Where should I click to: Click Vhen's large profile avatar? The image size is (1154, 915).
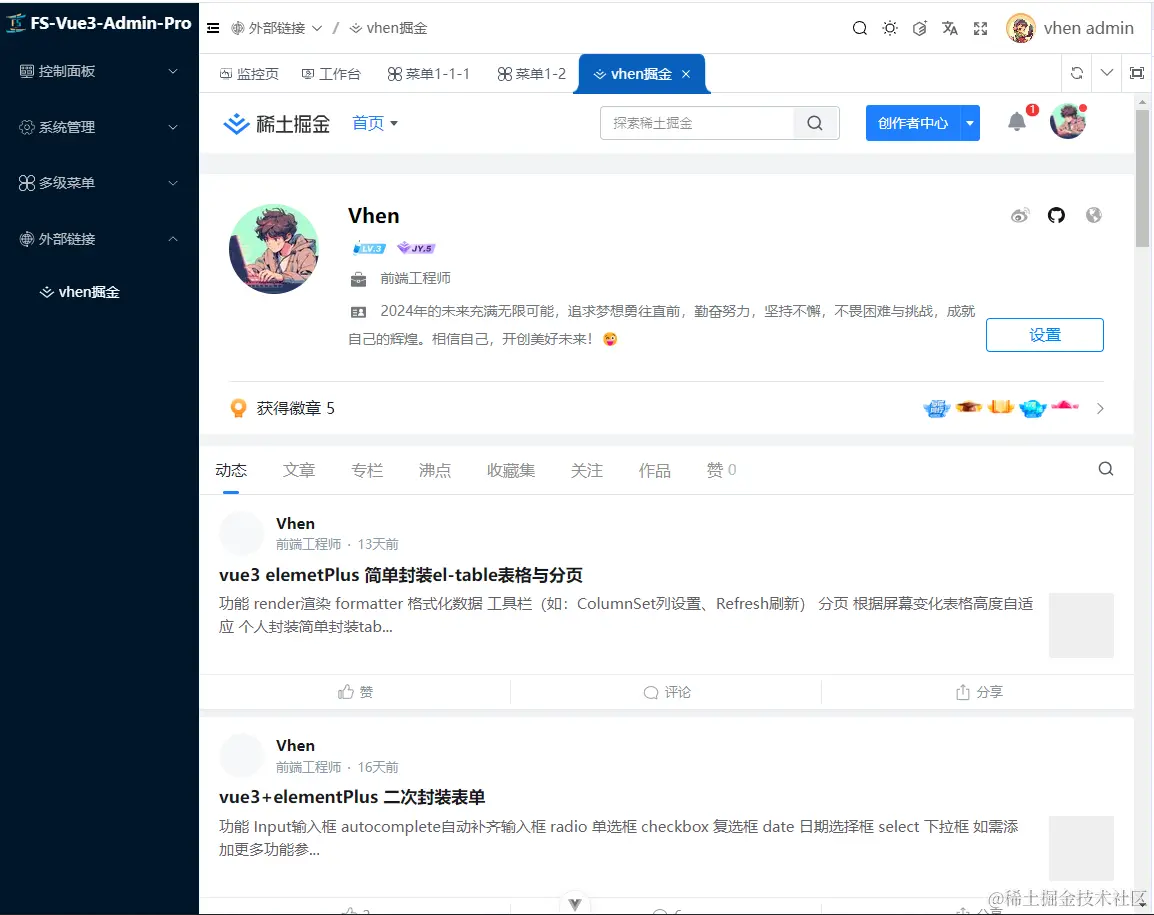[274, 249]
